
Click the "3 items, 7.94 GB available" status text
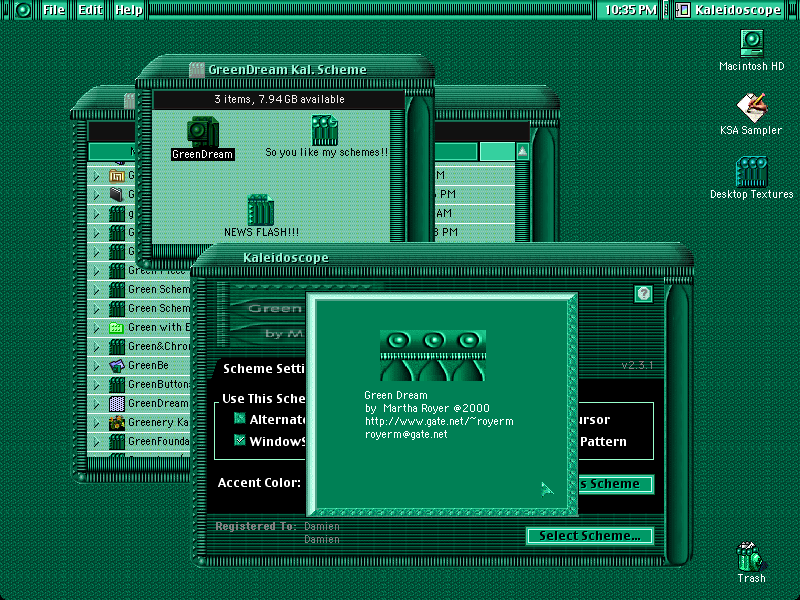[279, 99]
